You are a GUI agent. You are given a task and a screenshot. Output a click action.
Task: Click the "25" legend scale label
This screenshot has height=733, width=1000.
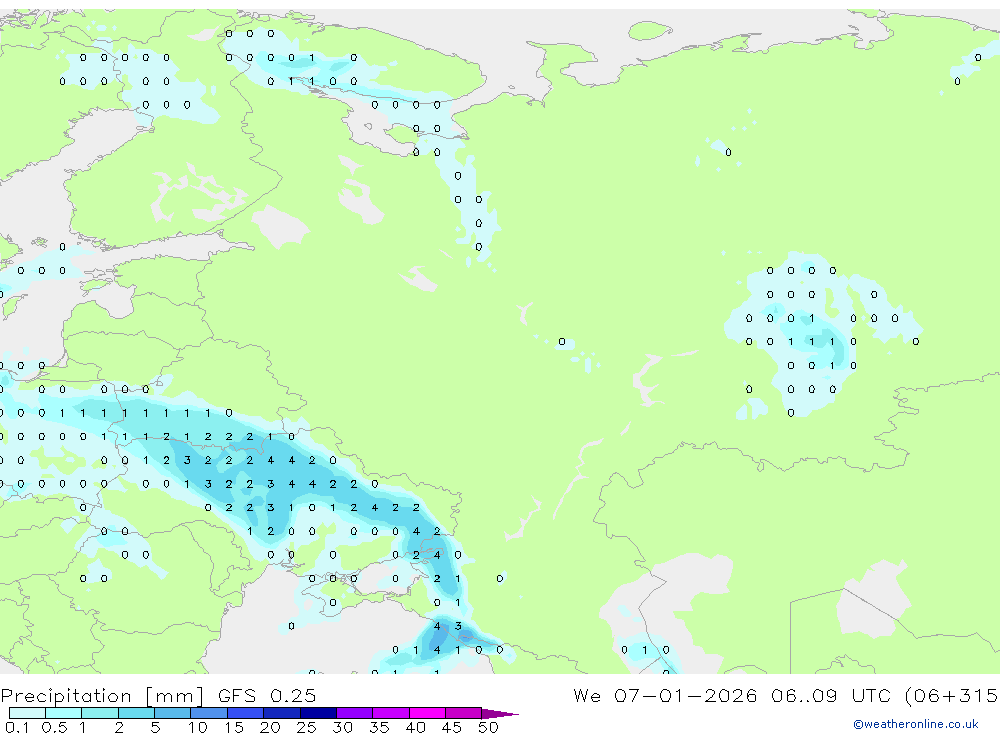(306, 727)
